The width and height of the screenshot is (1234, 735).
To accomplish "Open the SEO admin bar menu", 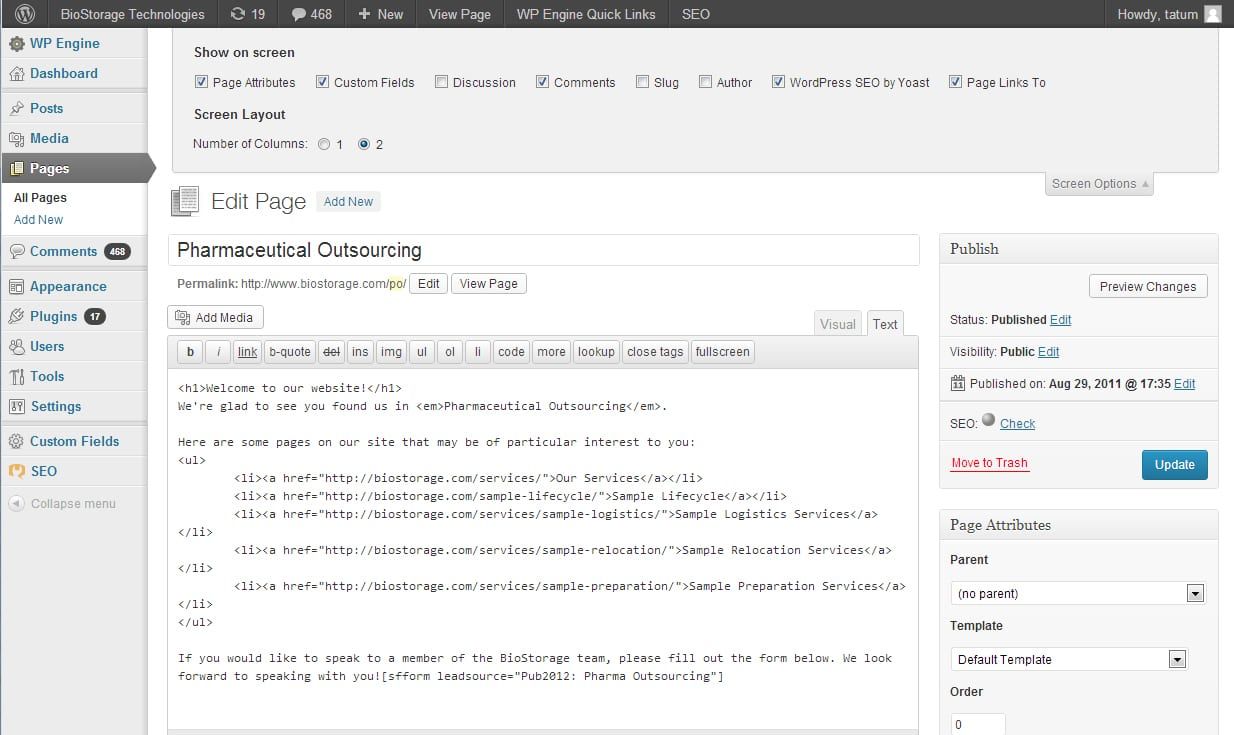I will pyautogui.click(x=695, y=14).
